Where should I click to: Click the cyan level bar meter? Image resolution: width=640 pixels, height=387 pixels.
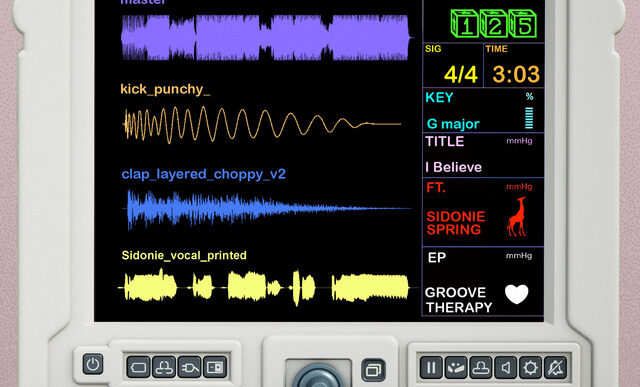(x=529, y=118)
